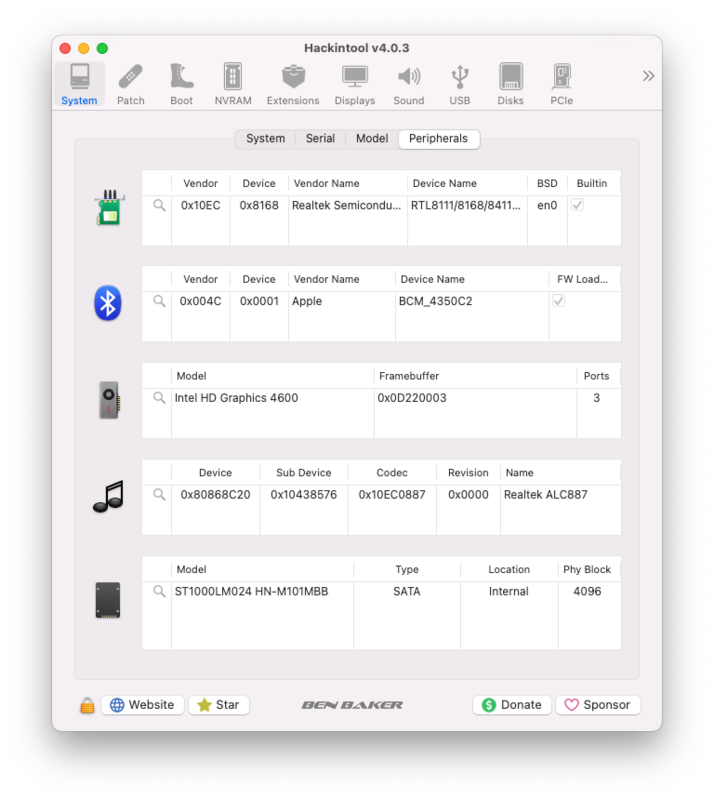The height and width of the screenshot is (800, 714).
Task: Switch to the Serial sub-tab
Action: pos(321,139)
